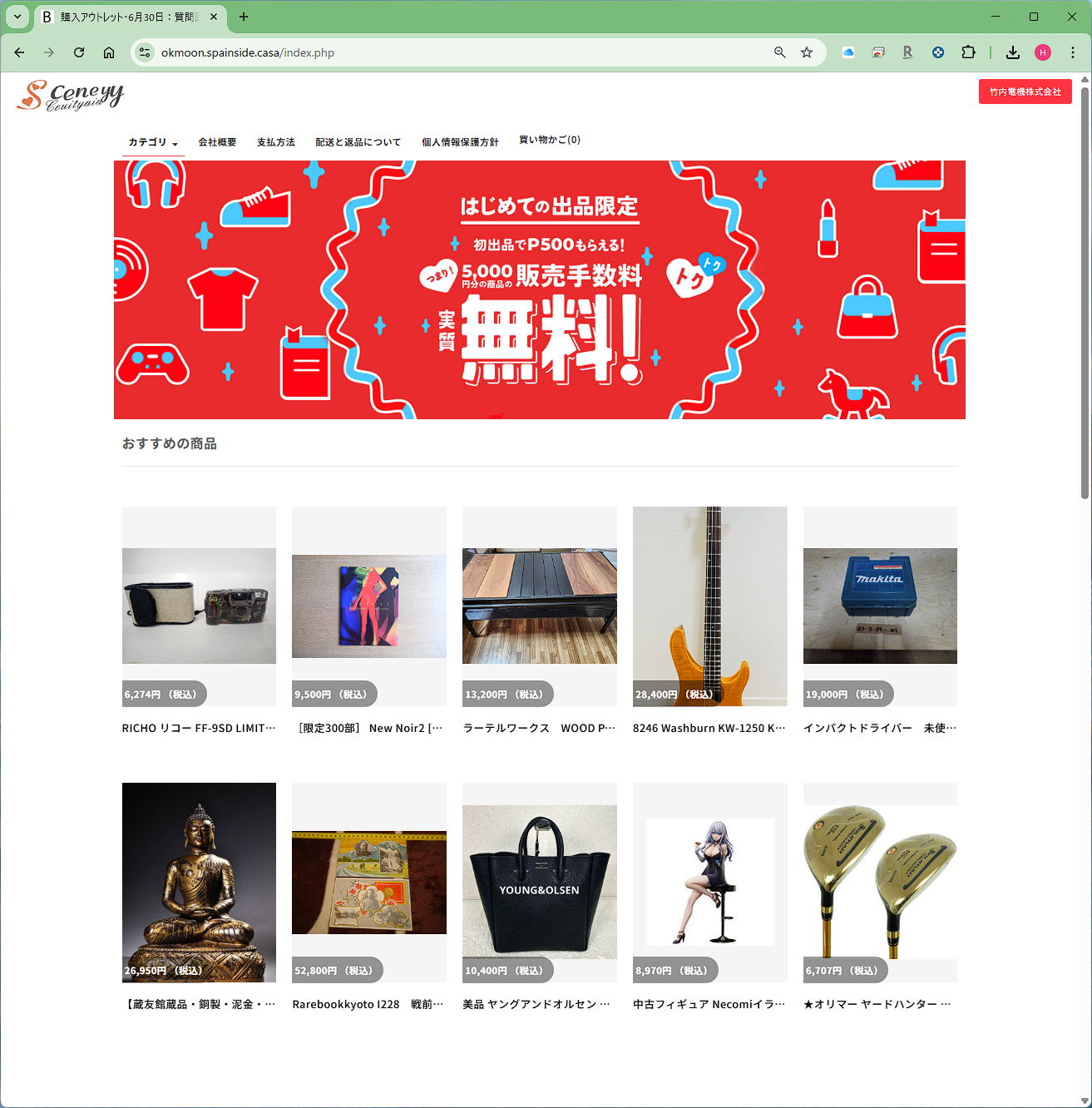
Task: Open the tab search dropdown arrow
Action: coord(17,17)
